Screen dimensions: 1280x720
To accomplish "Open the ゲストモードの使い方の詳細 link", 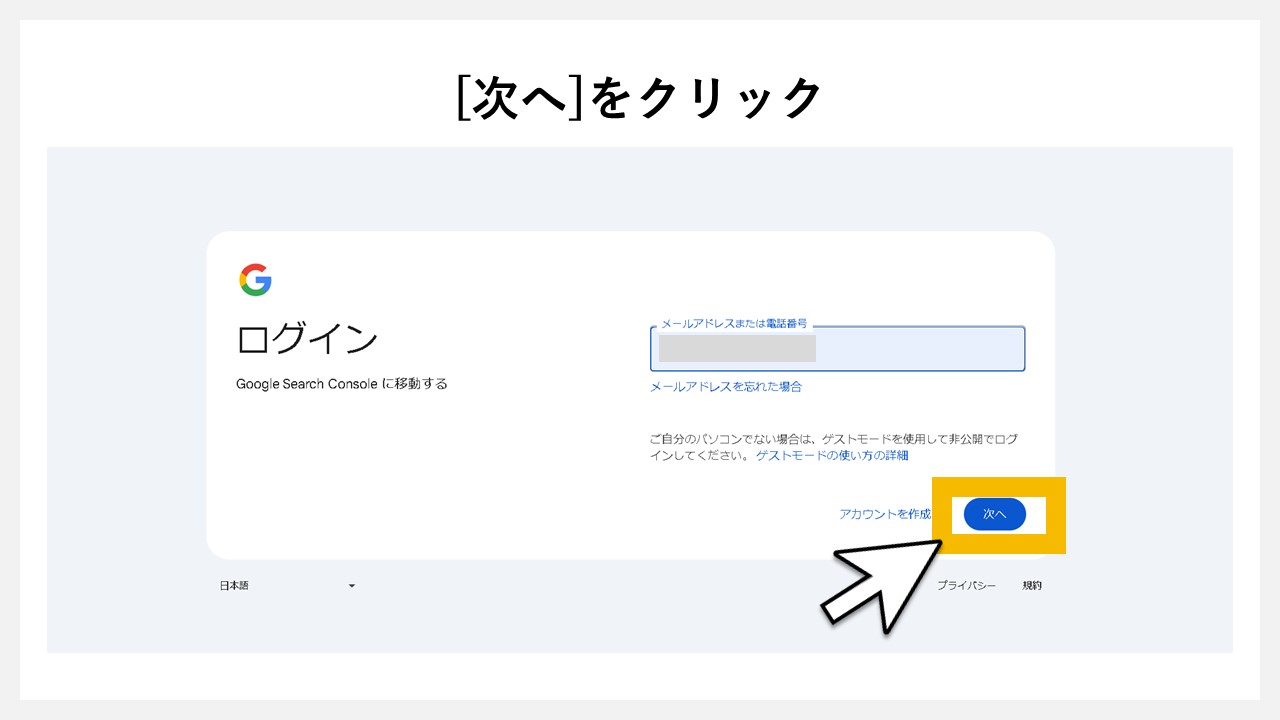I will tap(831, 455).
